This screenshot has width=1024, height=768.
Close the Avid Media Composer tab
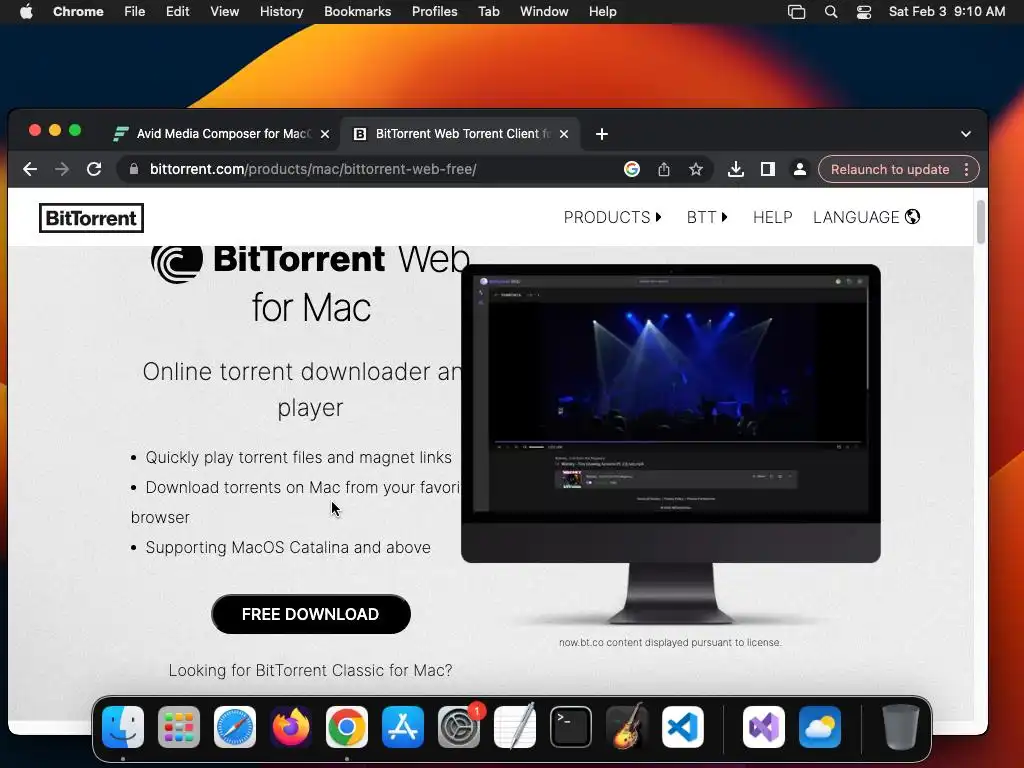pos(325,134)
